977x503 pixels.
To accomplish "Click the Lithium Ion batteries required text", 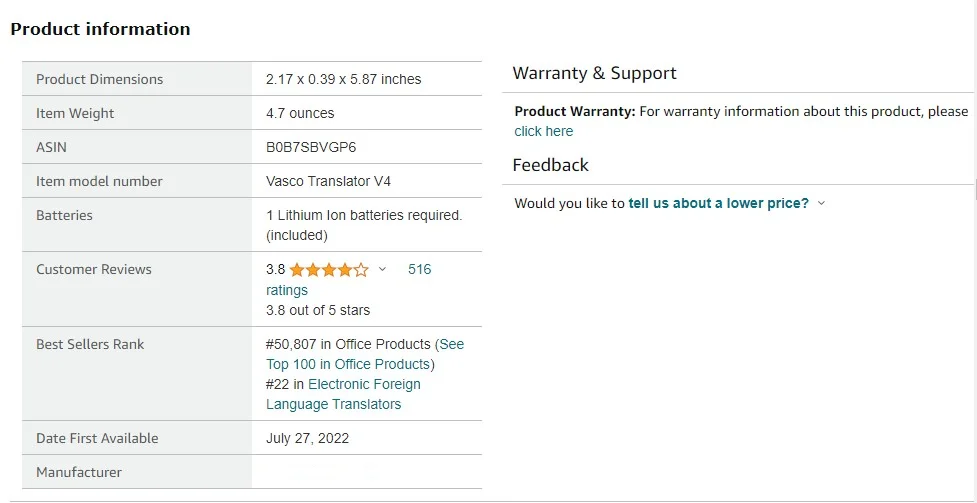I will (364, 215).
